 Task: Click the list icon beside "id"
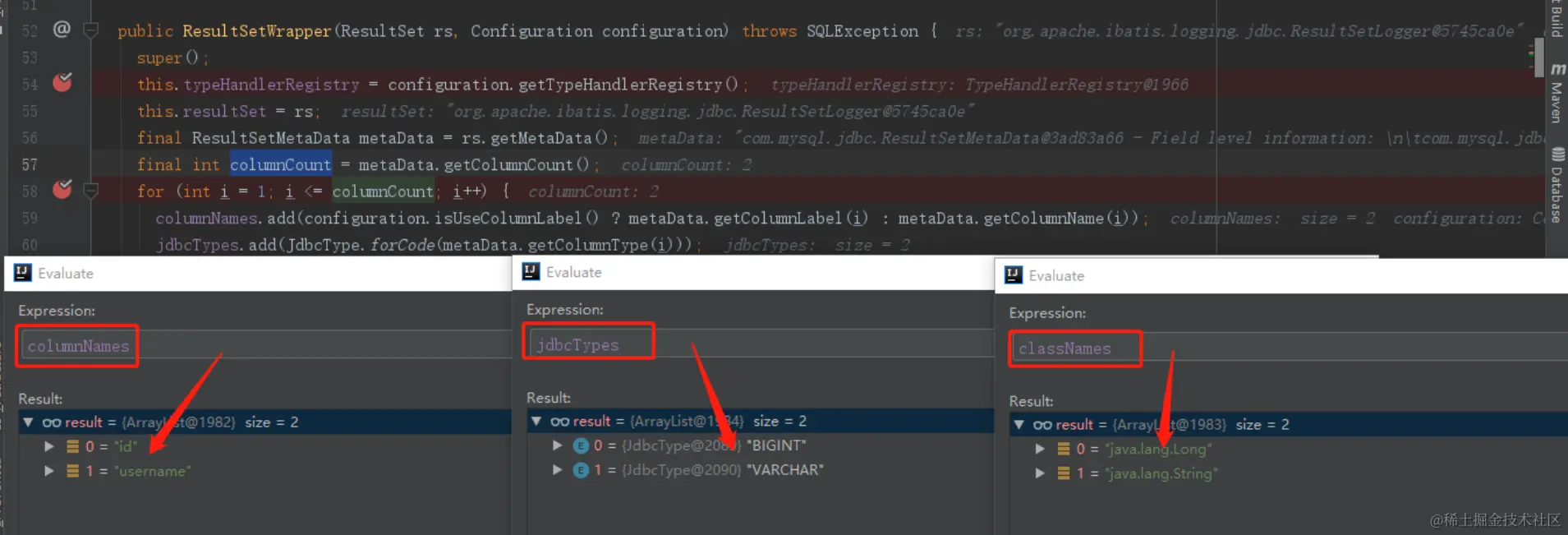click(x=72, y=446)
